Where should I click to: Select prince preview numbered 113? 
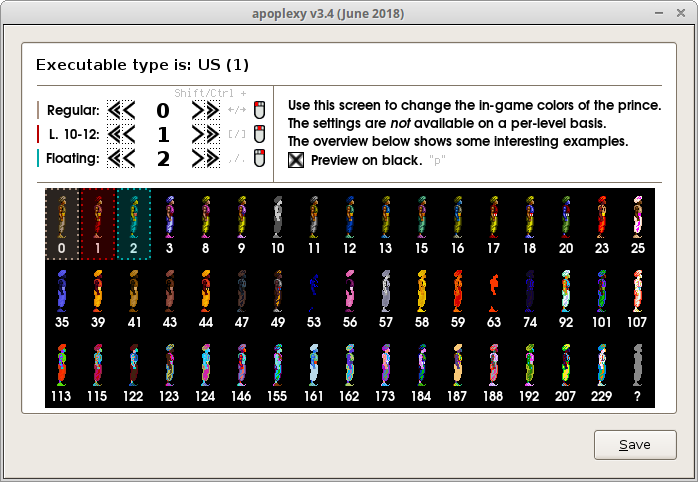[x=62, y=372]
